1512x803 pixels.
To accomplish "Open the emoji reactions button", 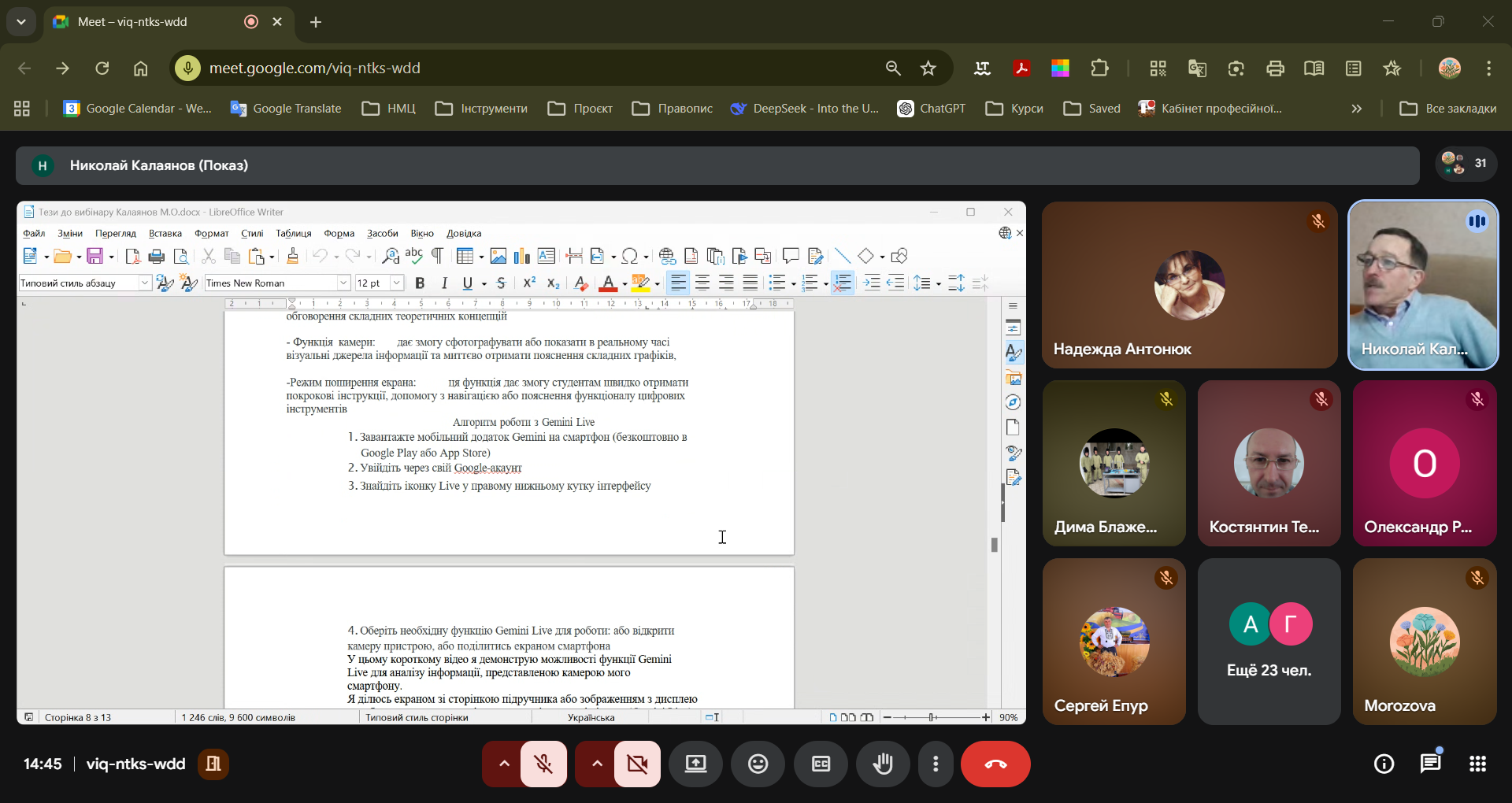I will 758,764.
